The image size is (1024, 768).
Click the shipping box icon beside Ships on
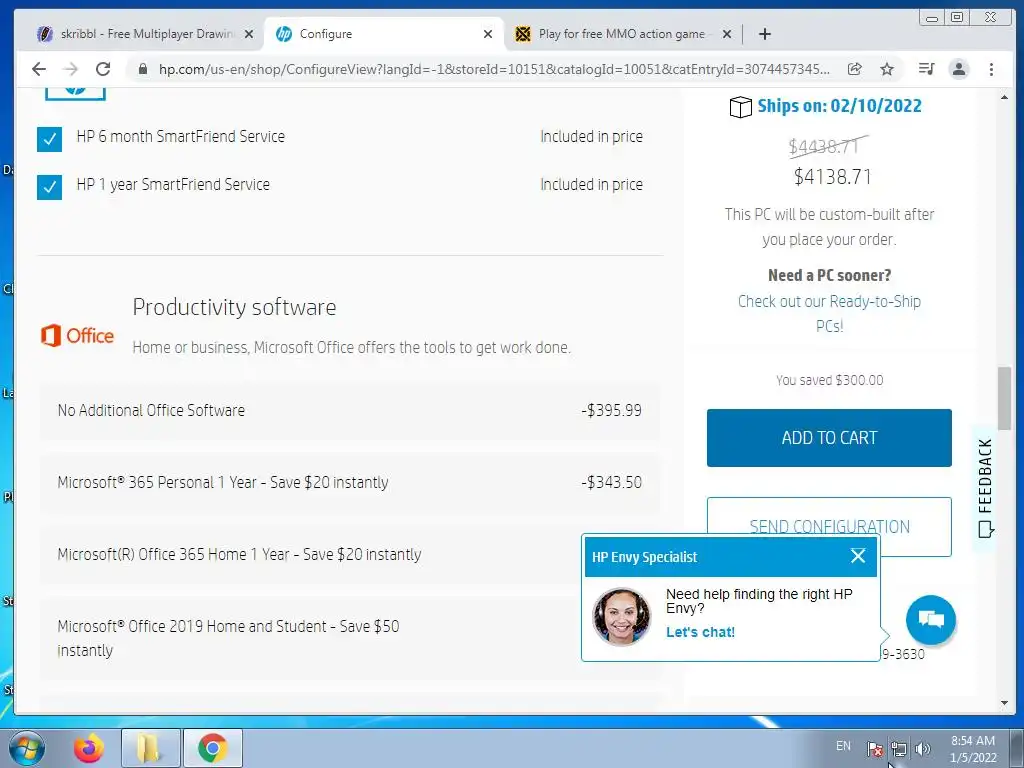(740, 107)
